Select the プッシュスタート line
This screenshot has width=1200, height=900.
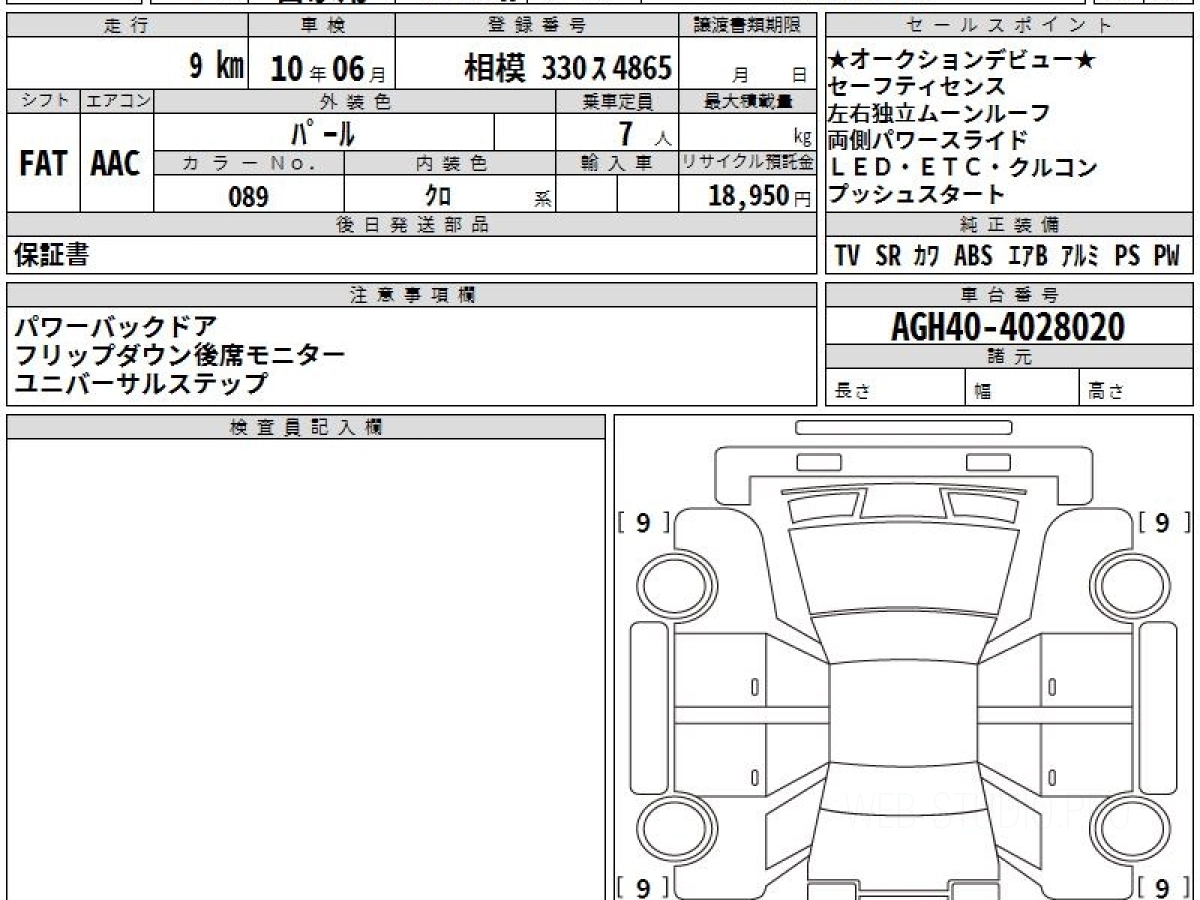[915, 194]
